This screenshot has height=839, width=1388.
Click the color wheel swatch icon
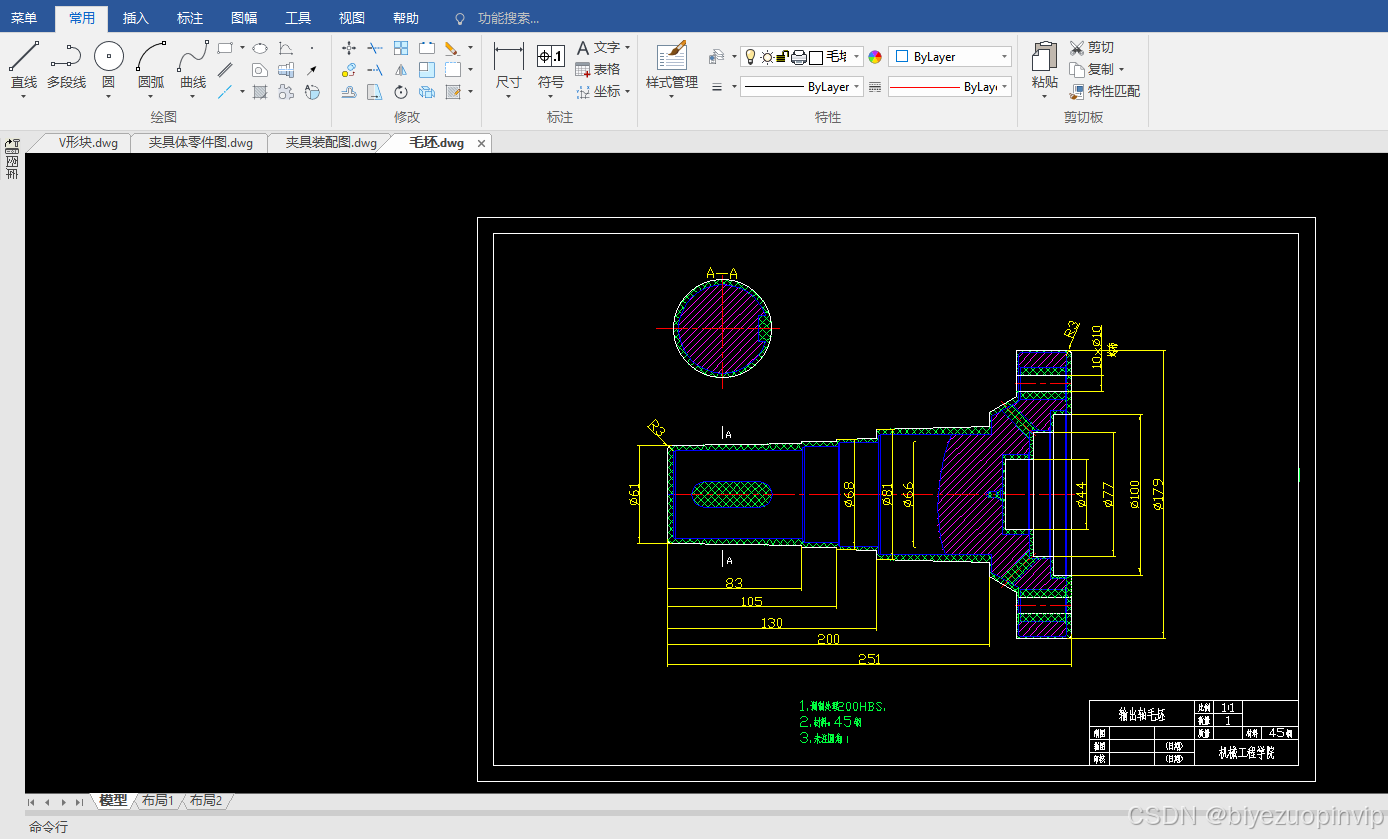click(875, 57)
